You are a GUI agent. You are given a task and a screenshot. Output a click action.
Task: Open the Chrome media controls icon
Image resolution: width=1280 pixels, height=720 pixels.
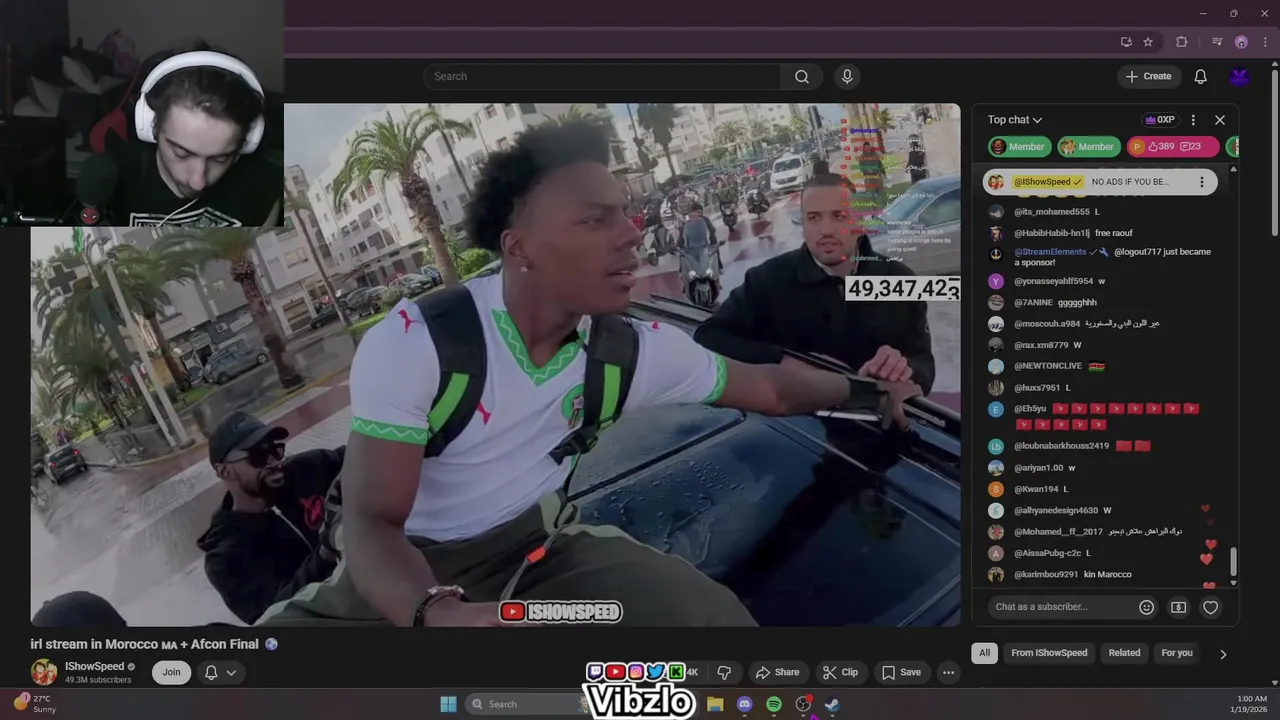(1217, 42)
